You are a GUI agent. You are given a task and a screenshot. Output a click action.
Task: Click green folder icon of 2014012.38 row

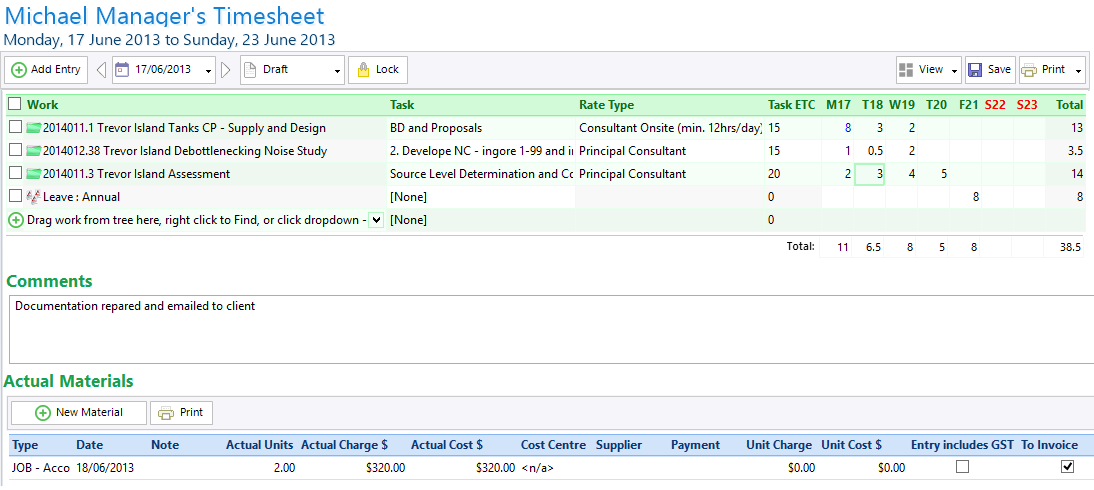33,151
